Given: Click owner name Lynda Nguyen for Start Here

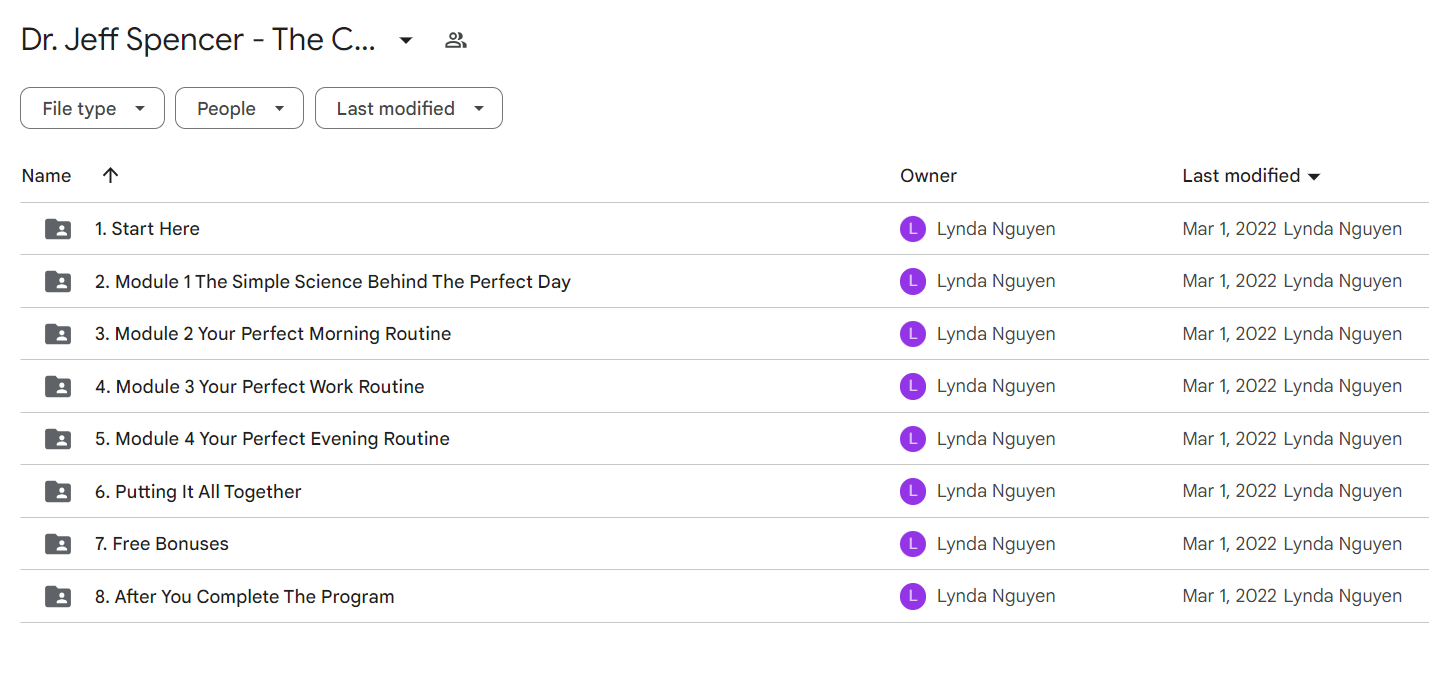Looking at the screenshot, I should pos(996,229).
